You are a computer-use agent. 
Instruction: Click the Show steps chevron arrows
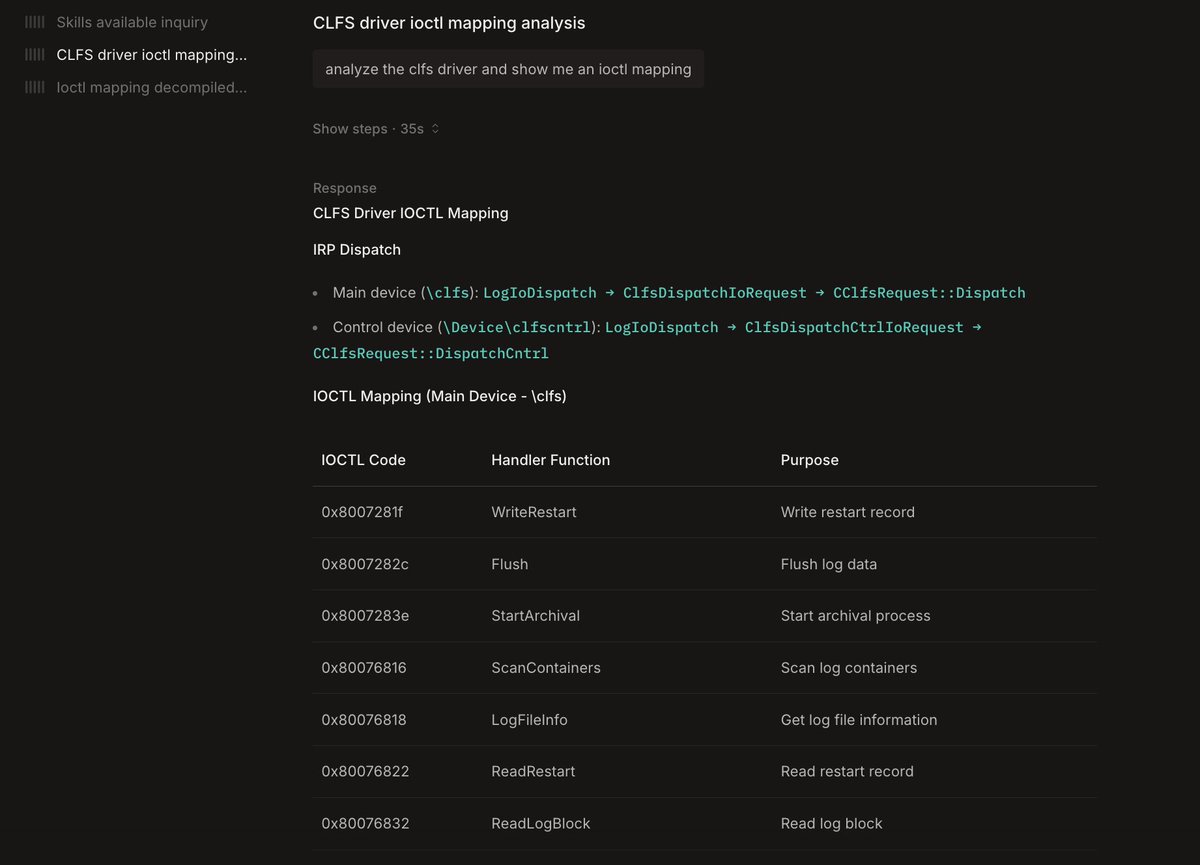(x=435, y=129)
